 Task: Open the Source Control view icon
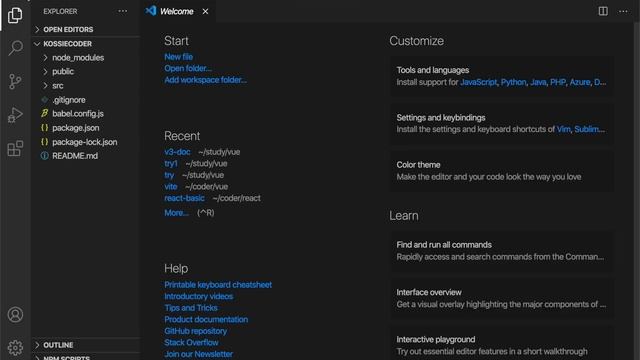pyautogui.click(x=15, y=82)
